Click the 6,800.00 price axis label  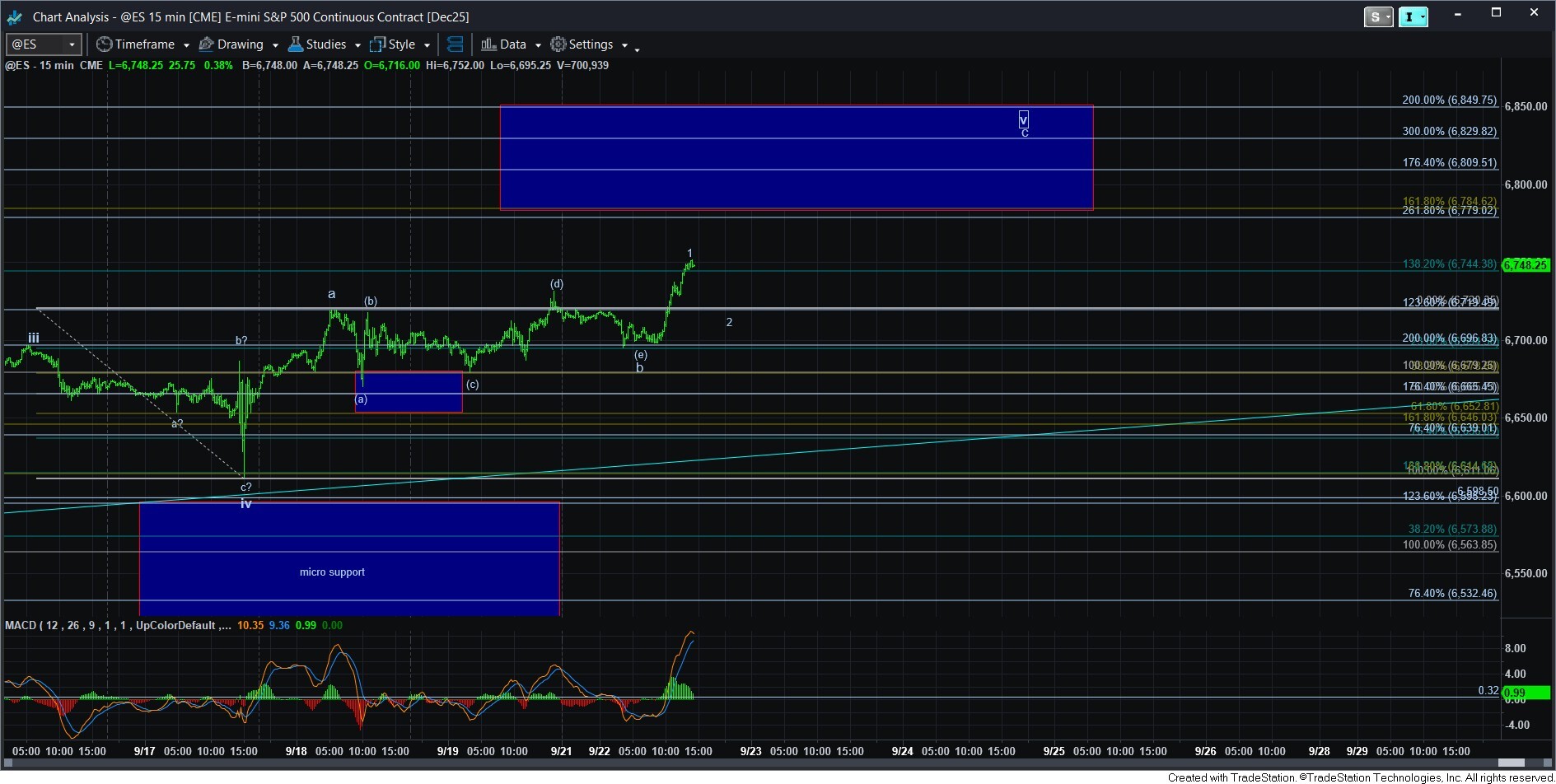pos(1526,185)
